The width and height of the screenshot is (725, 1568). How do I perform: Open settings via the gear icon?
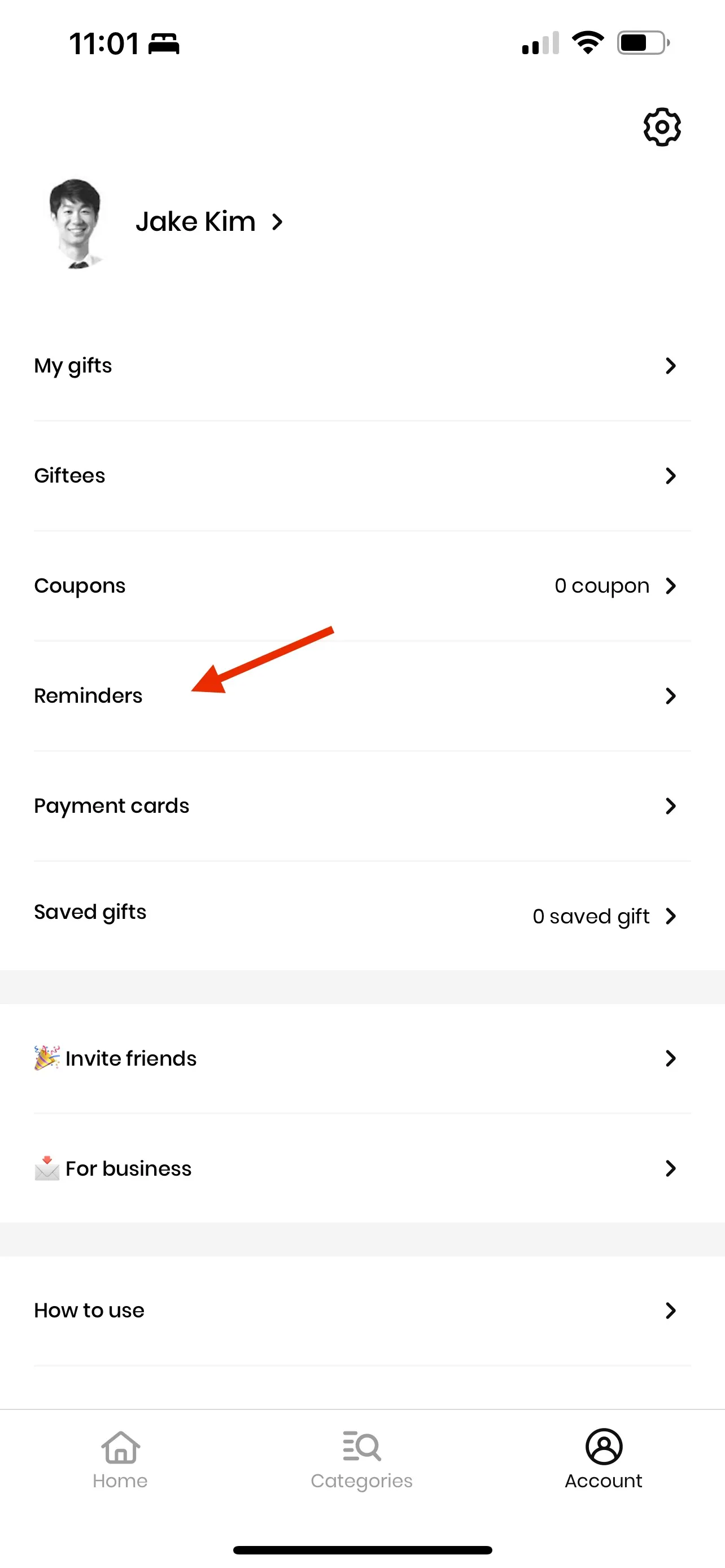pos(662,127)
